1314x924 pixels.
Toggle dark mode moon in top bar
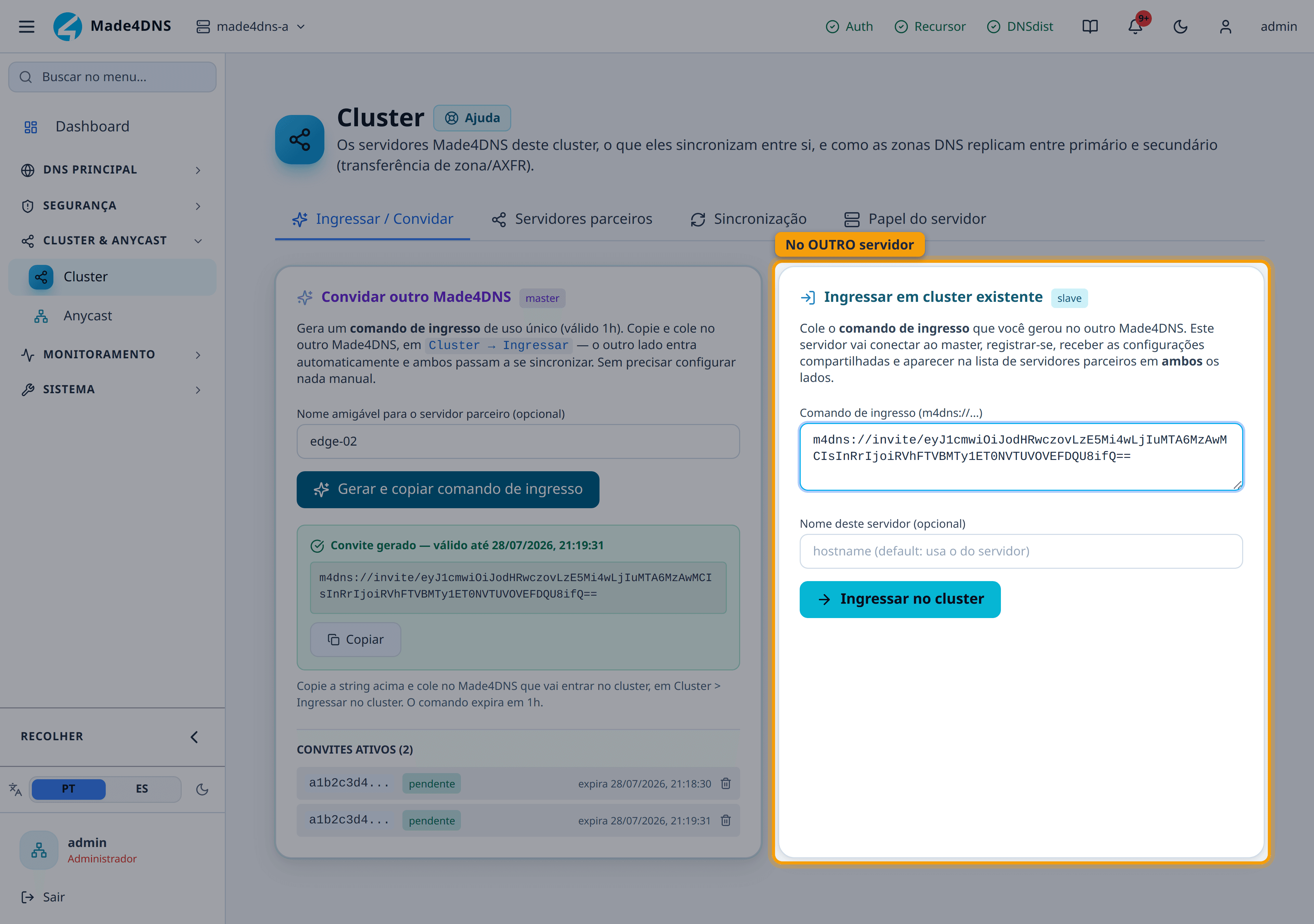click(1180, 27)
